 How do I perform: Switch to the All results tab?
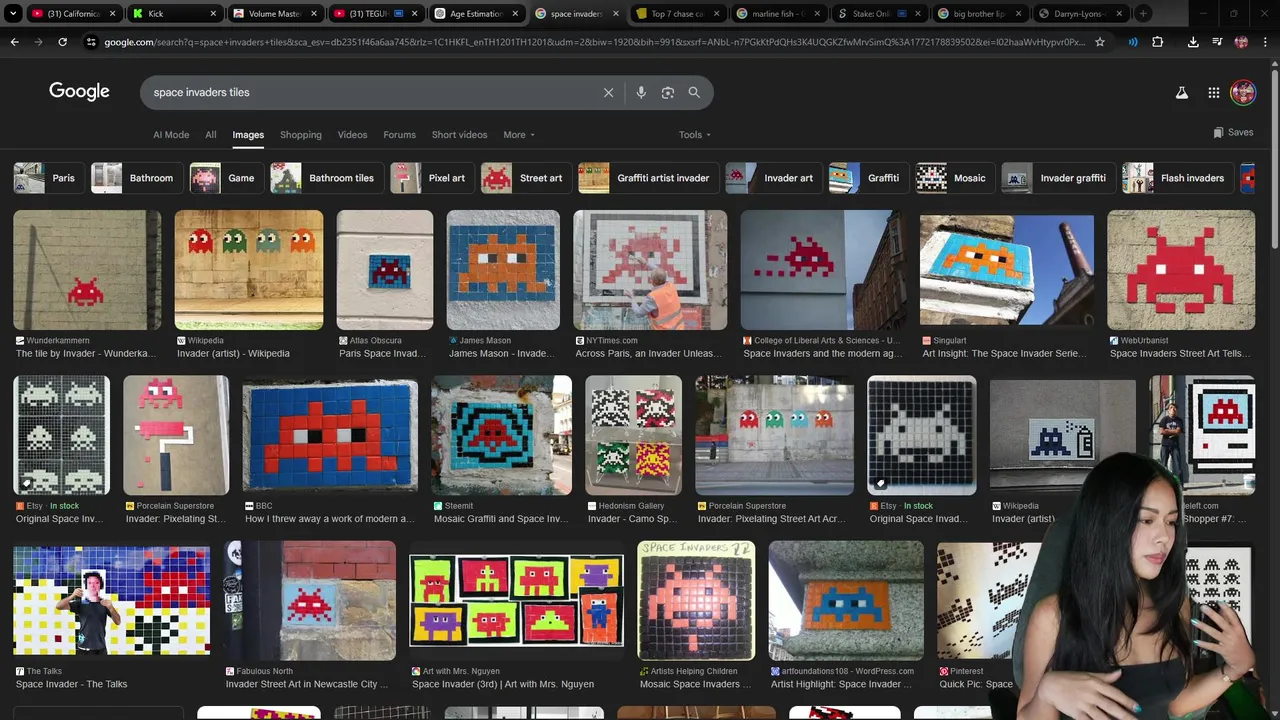pos(211,135)
